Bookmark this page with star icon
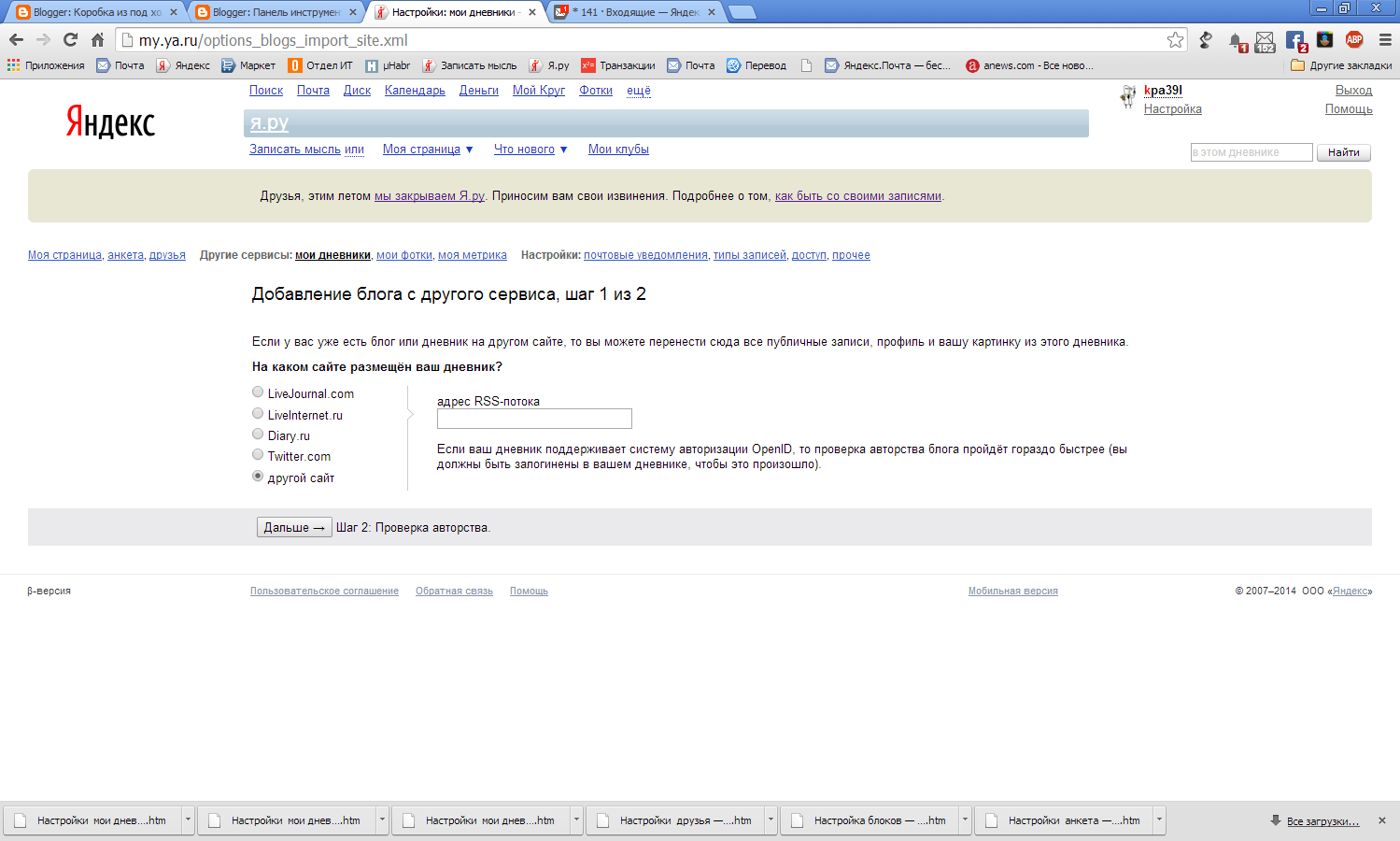The height and width of the screenshot is (841, 1400). tap(1175, 40)
